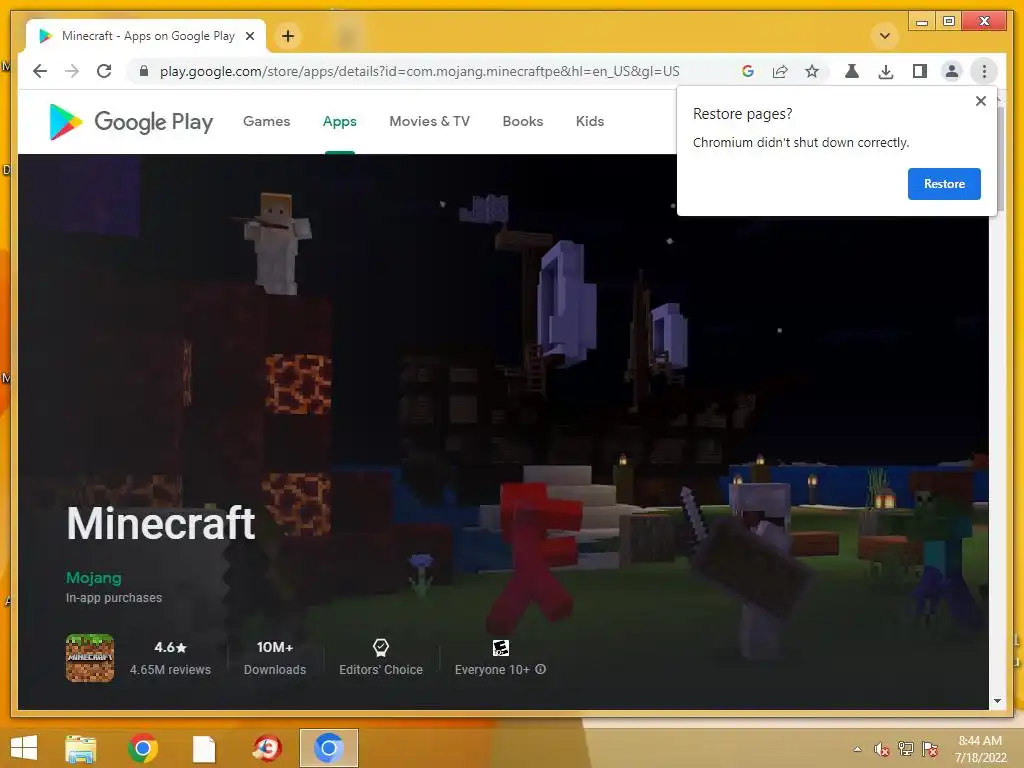Click the 10M+ Downloads stat
The image size is (1024, 768).
(x=275, y=658)
